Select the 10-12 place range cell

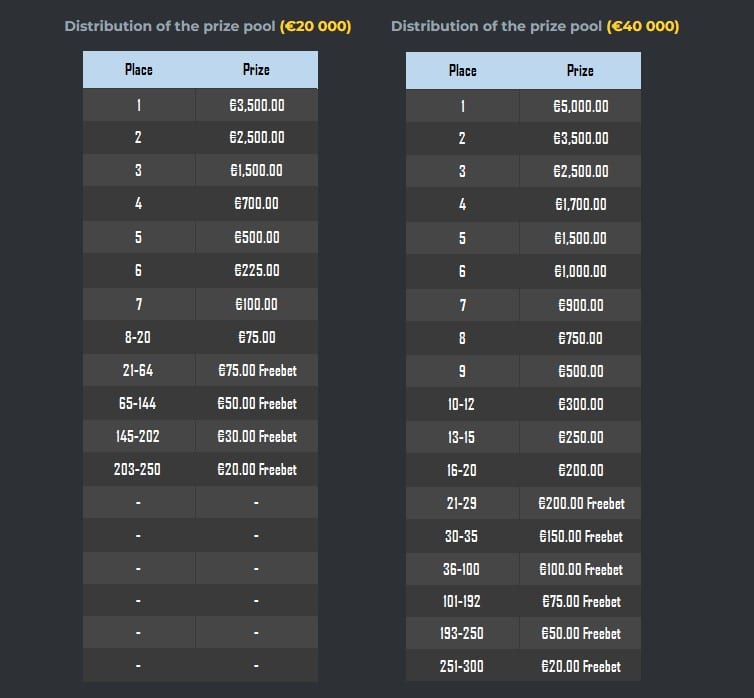pos(461,404)
